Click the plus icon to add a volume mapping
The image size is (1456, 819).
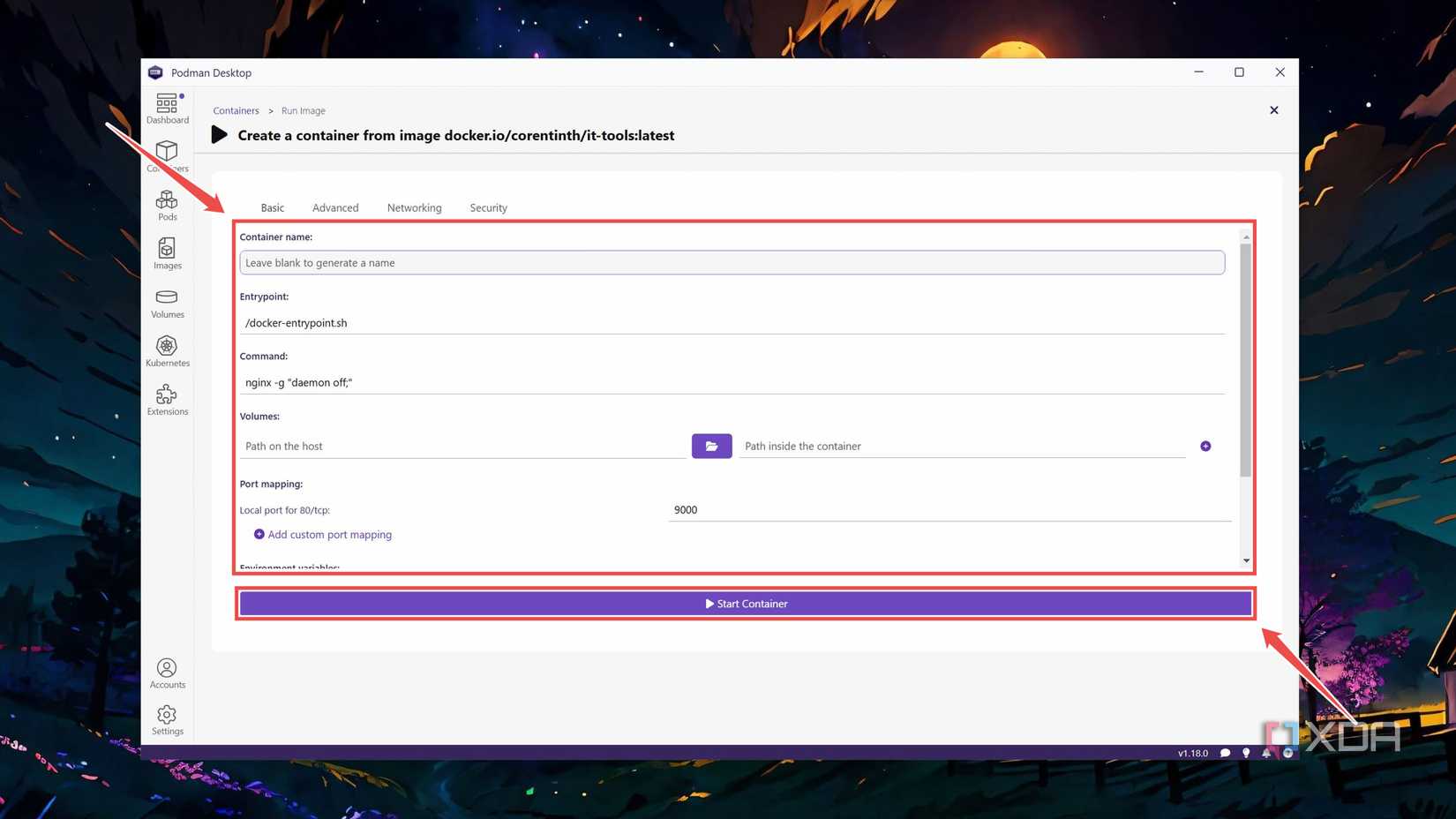[1205, 446]
